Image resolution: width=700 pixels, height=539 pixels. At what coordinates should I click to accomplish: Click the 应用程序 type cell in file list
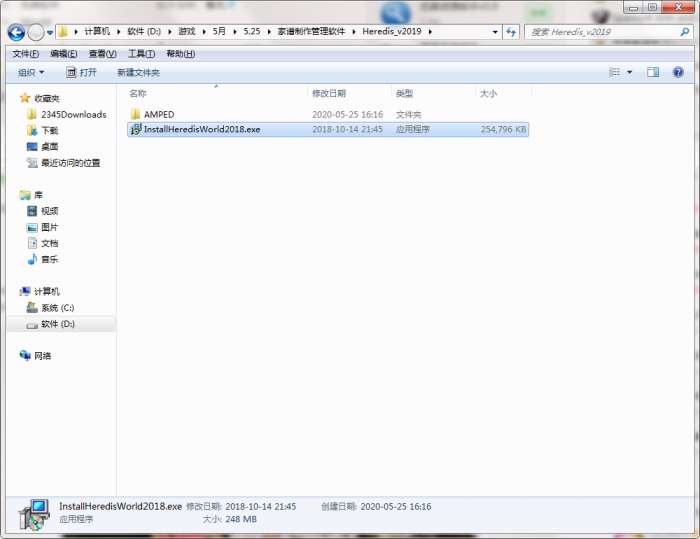(x=412, y=130)
